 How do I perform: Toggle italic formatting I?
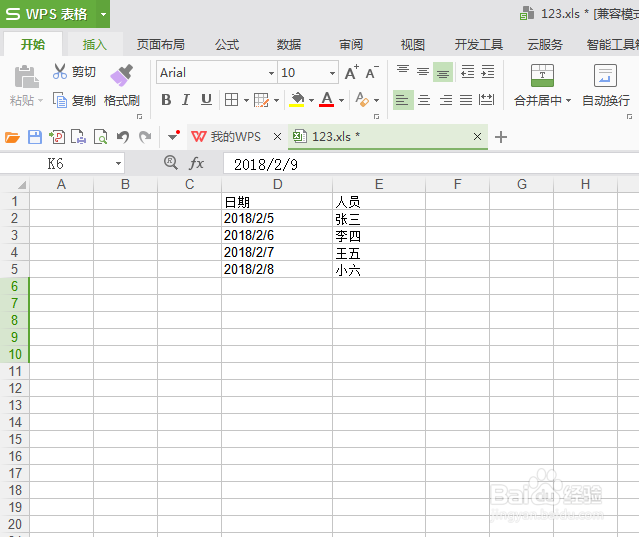(x=186, y=99)
